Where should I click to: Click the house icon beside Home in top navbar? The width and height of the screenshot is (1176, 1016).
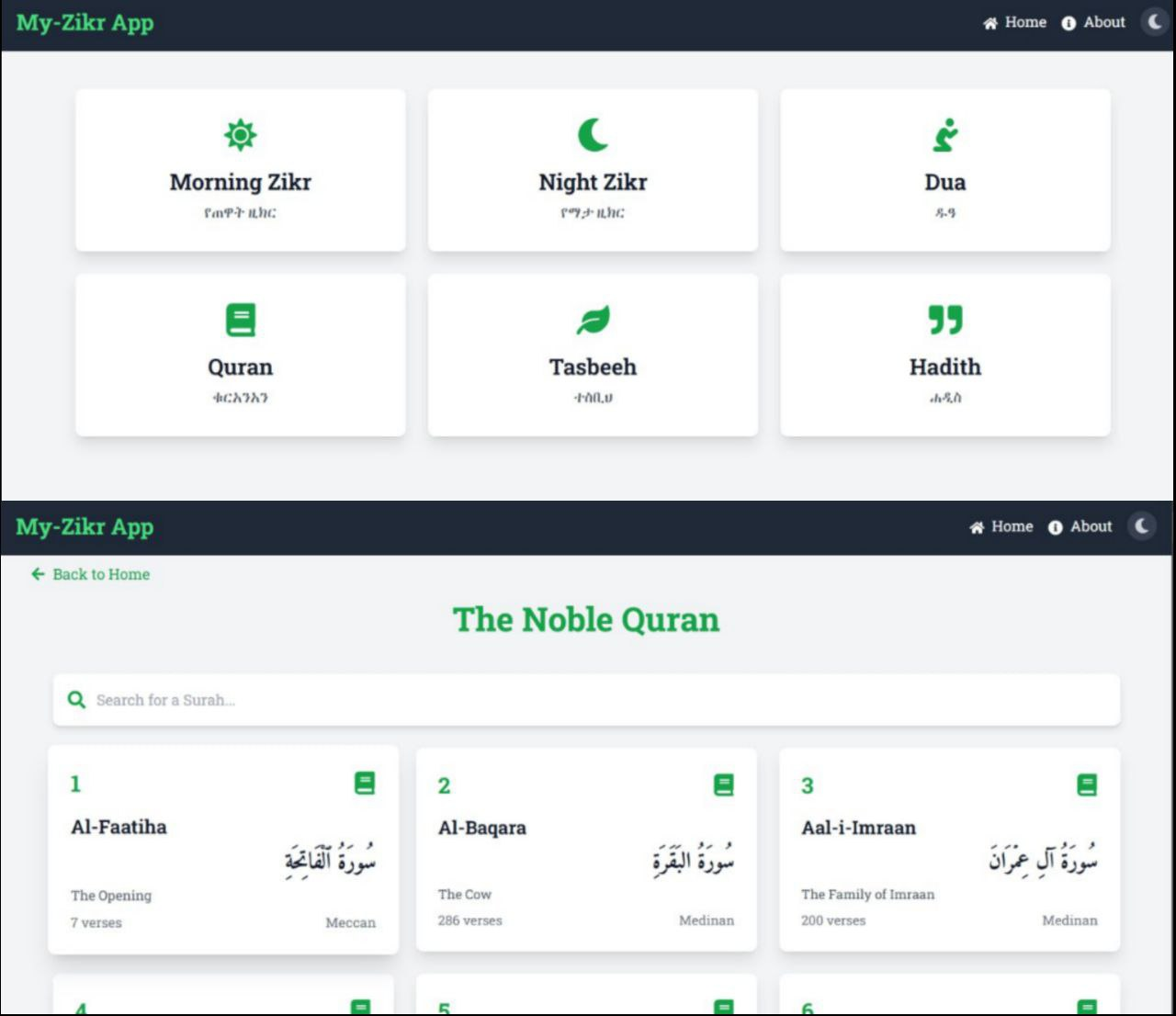click(x=990, y=23)
